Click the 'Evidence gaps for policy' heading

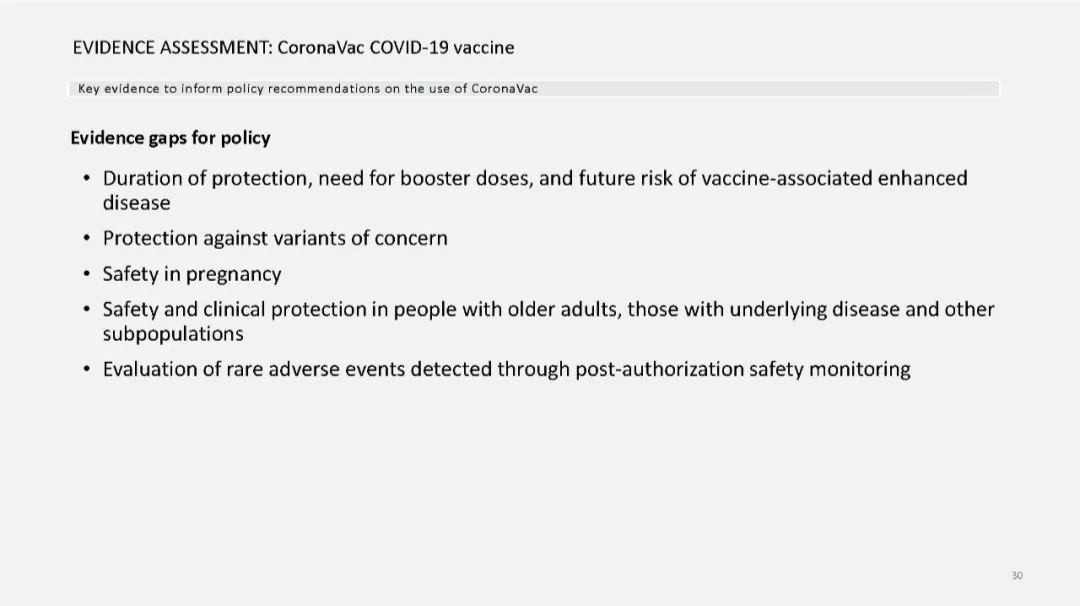click(x=170, y=138)
